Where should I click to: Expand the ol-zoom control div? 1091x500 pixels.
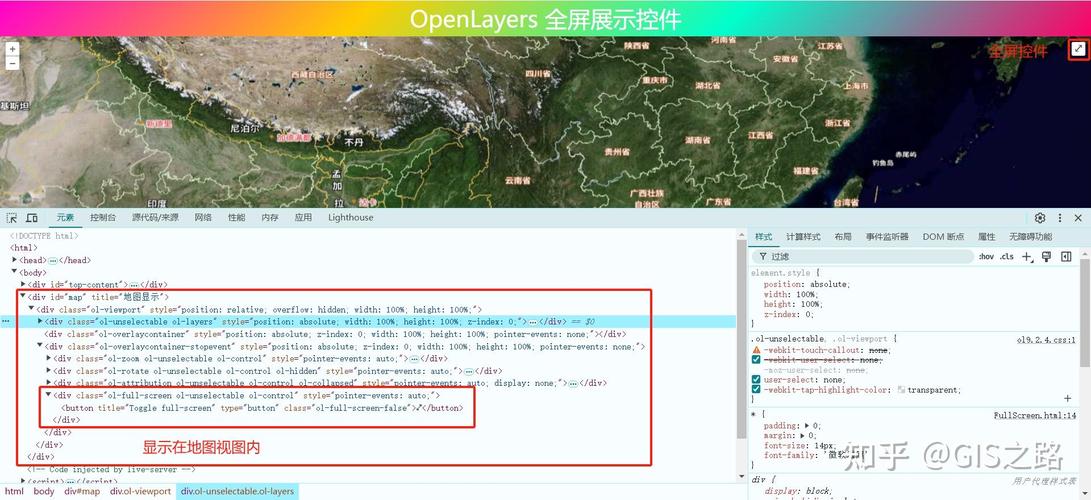pyautogui.click(x=49, y=358)
